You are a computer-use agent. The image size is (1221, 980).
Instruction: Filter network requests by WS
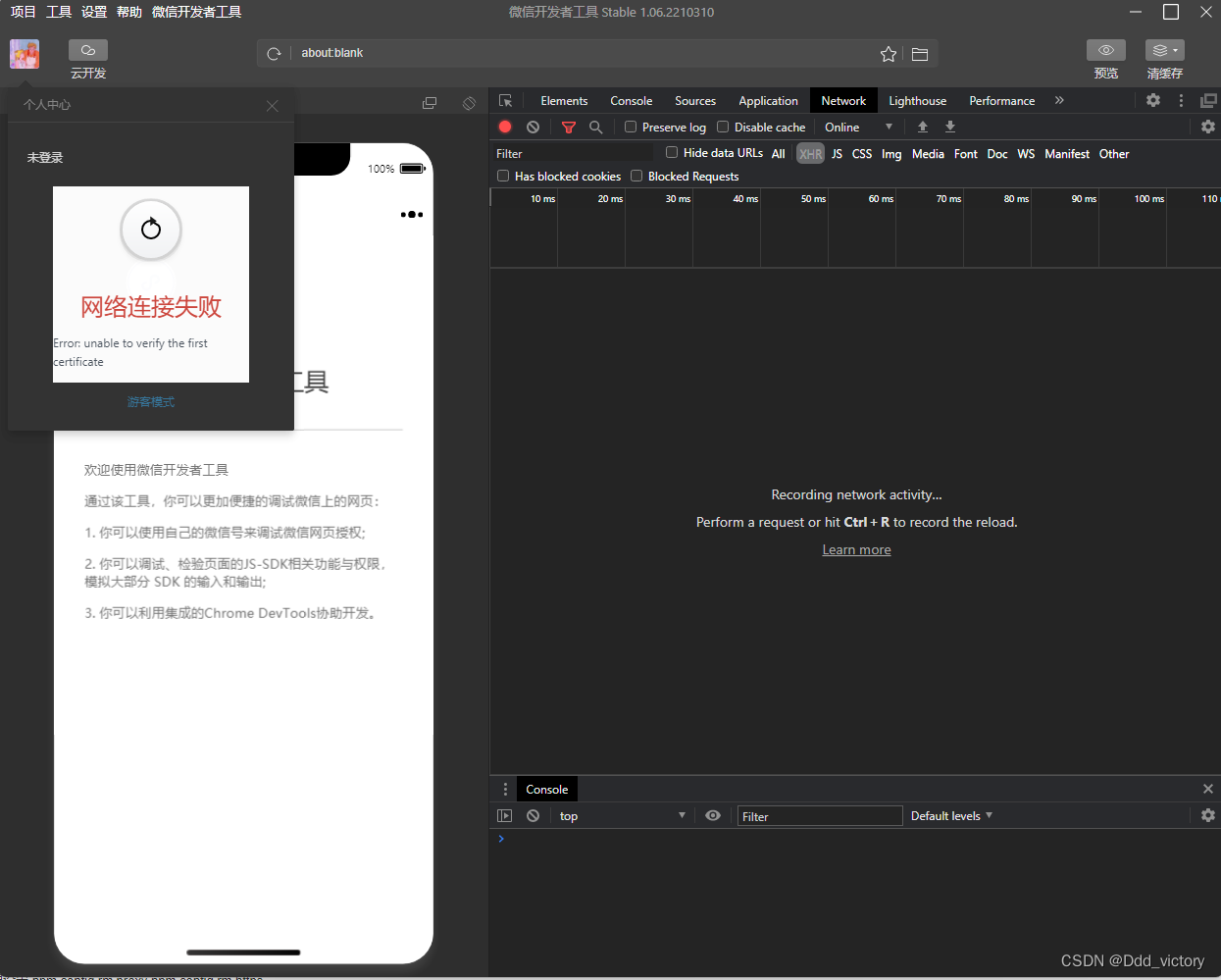1026,154
